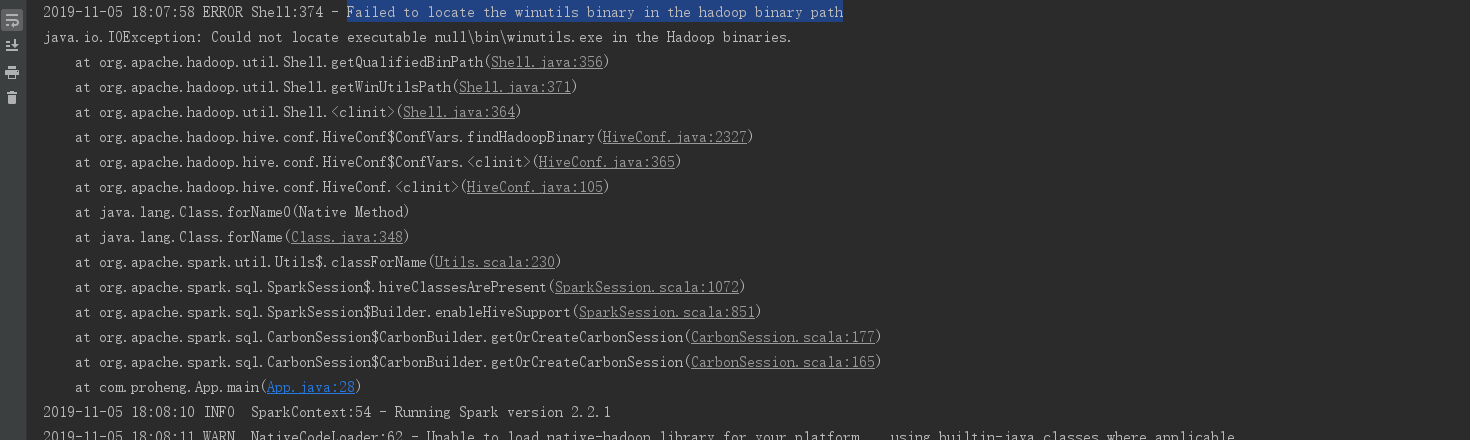1470x440 pixels.
Task: Click the highlighted 'Failed to locate the winutils' text
Action: tap(594, 12)
